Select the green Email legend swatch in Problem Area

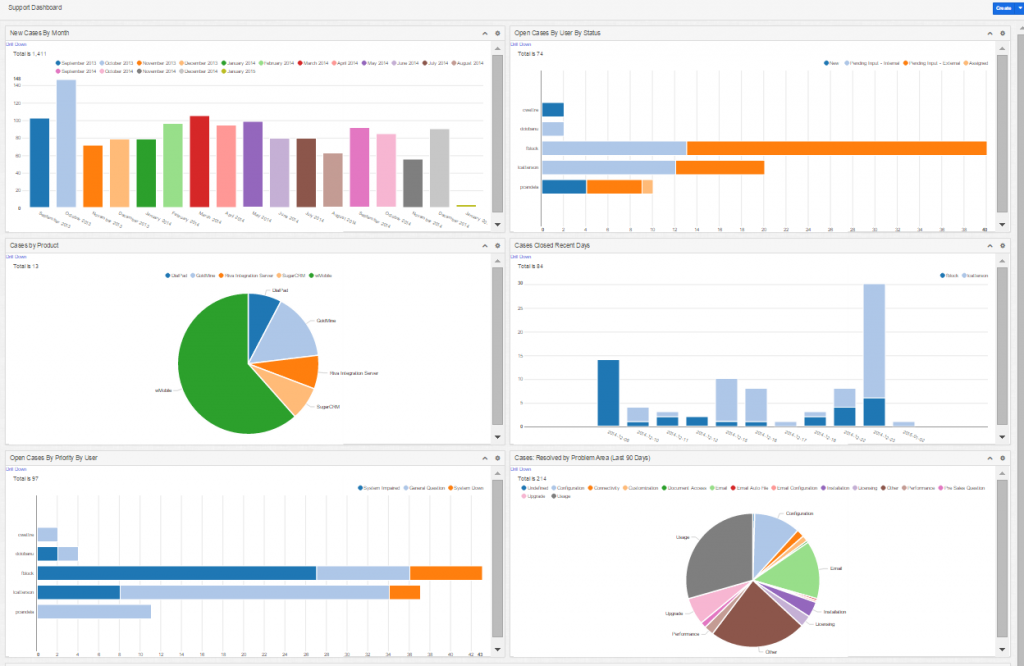712,487
